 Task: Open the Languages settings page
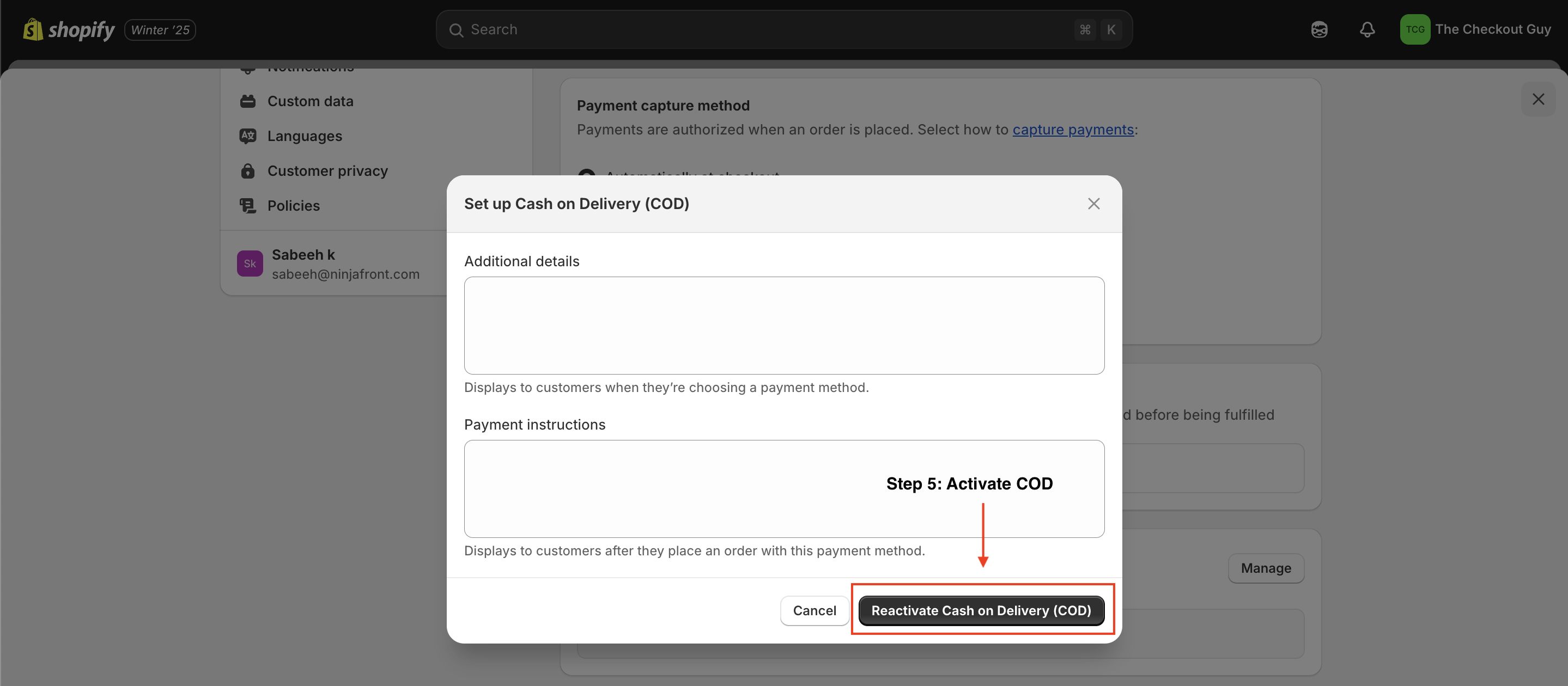tap(305, 136)
